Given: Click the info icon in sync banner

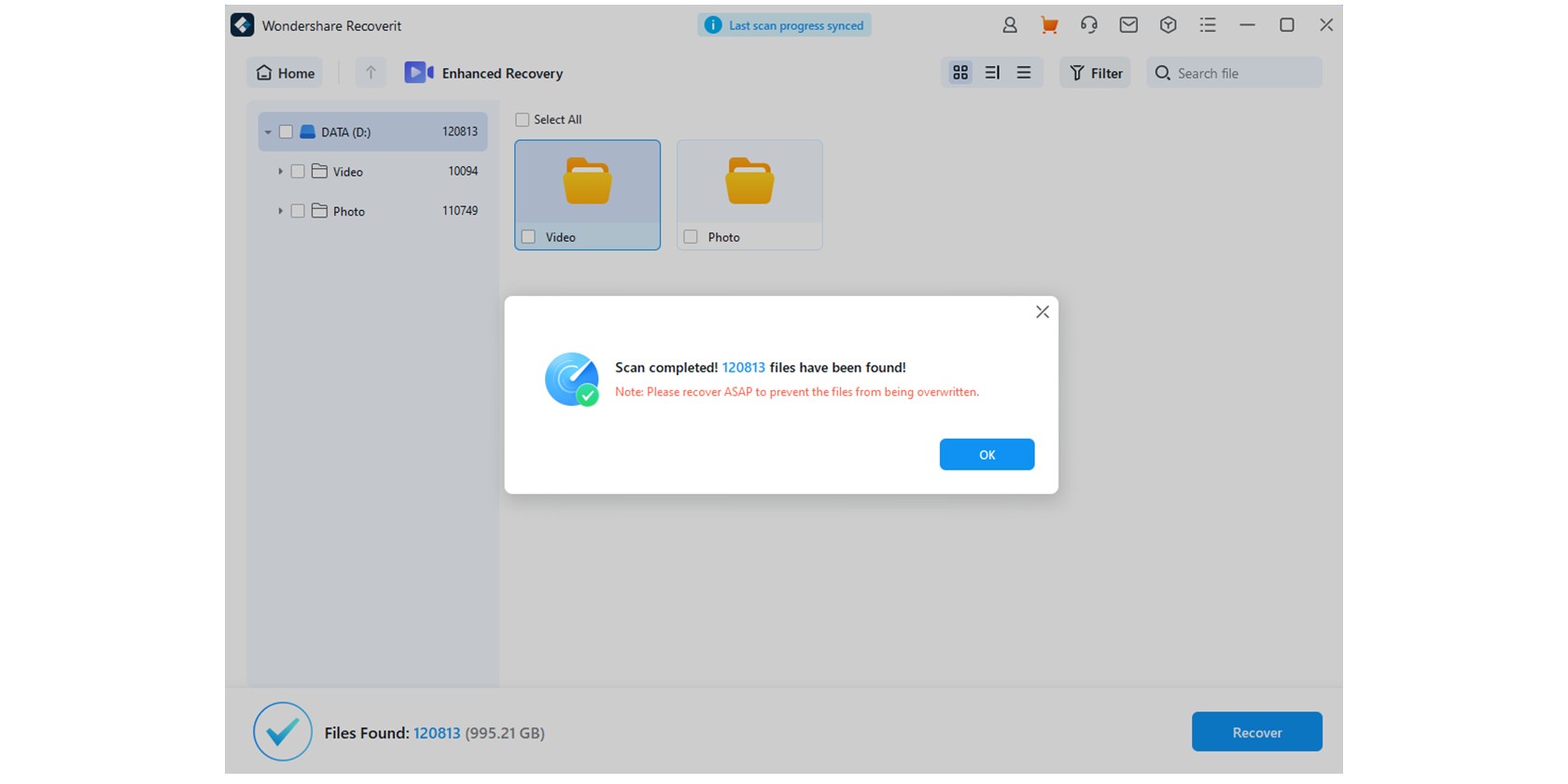Looking at the screenshot, I should tap(713, 25).
